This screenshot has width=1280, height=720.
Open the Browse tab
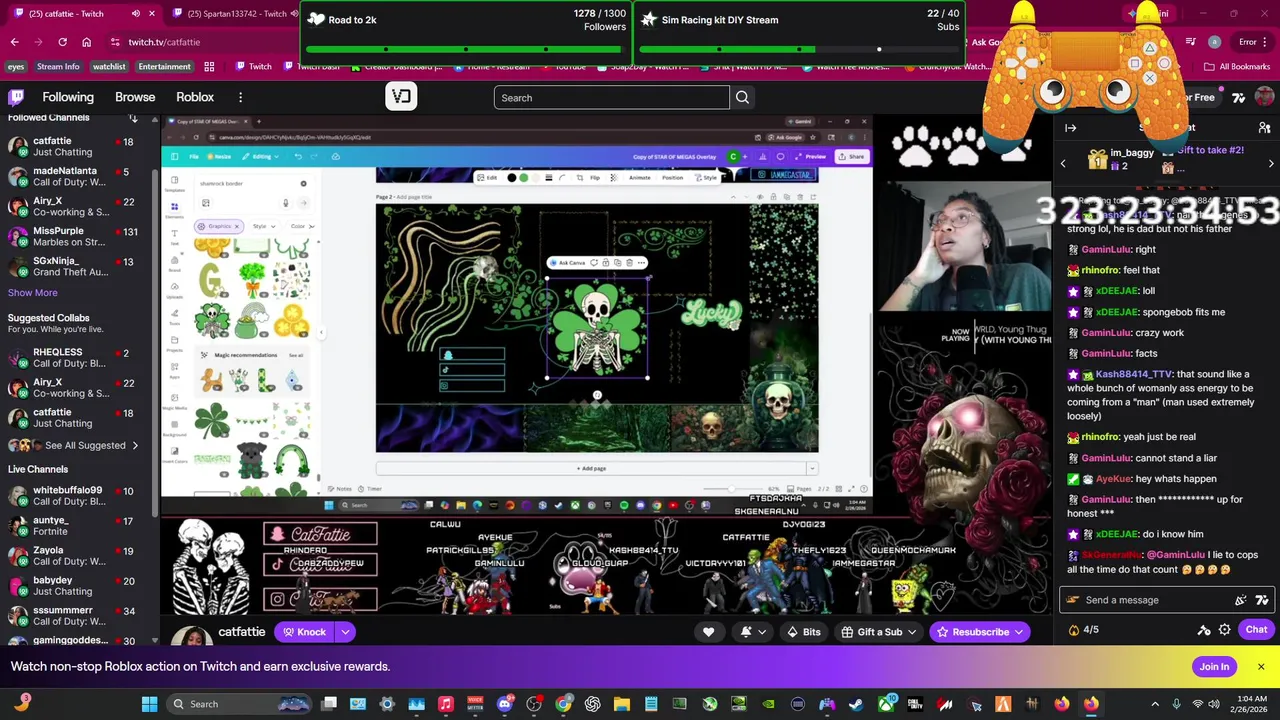click(135, 97)
